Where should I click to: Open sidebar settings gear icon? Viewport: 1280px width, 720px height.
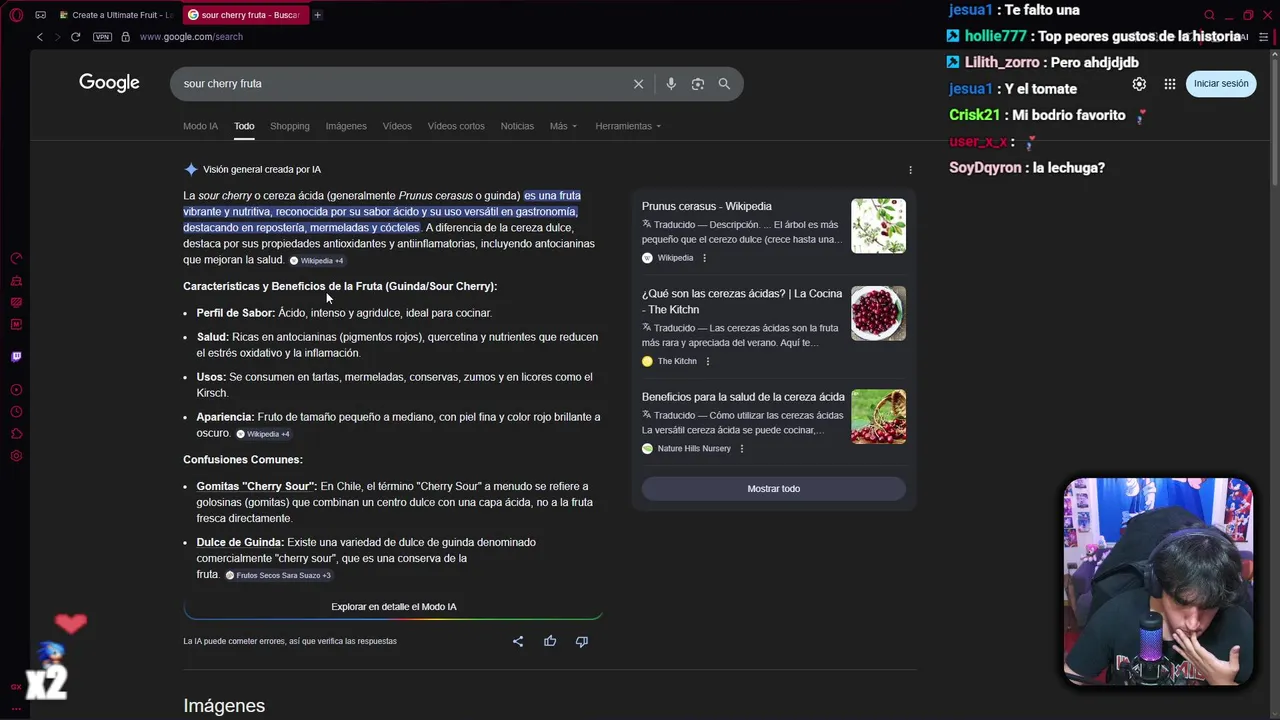(x=16, y=456)
